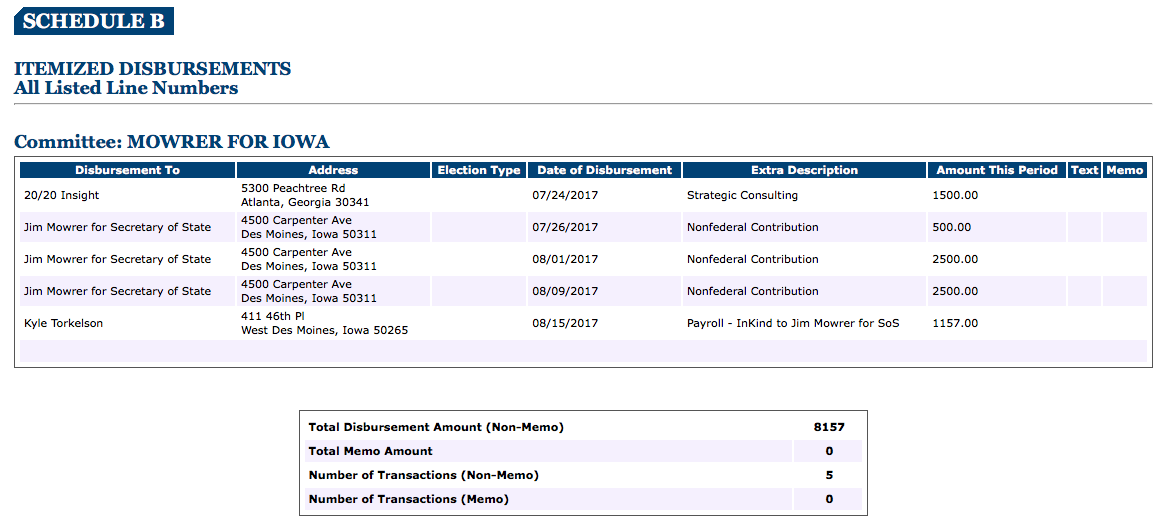Select the Number of Transactions (Memo) label
The width and height of the screenshot is (1164, 521).
click(x=408, y=499)
